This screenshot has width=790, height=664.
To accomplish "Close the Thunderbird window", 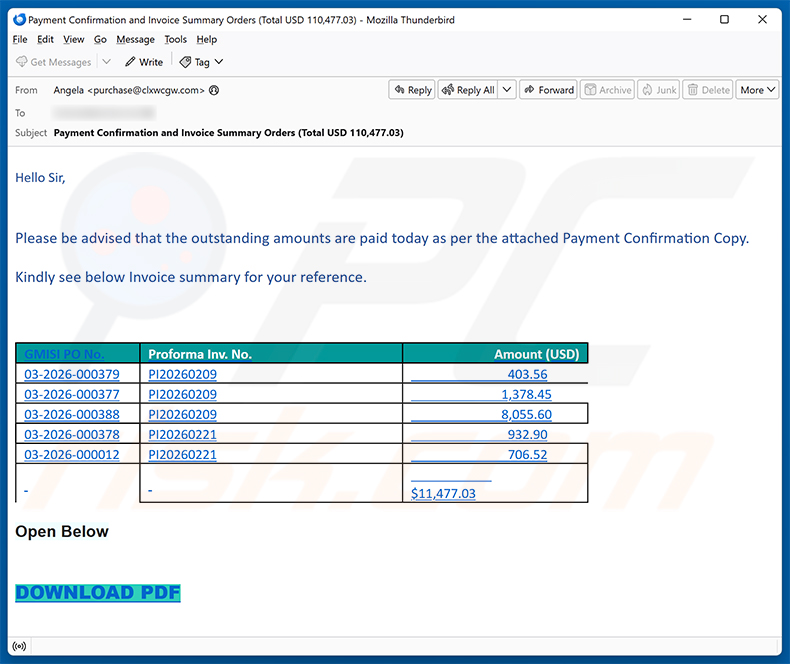I will (762, 20).
